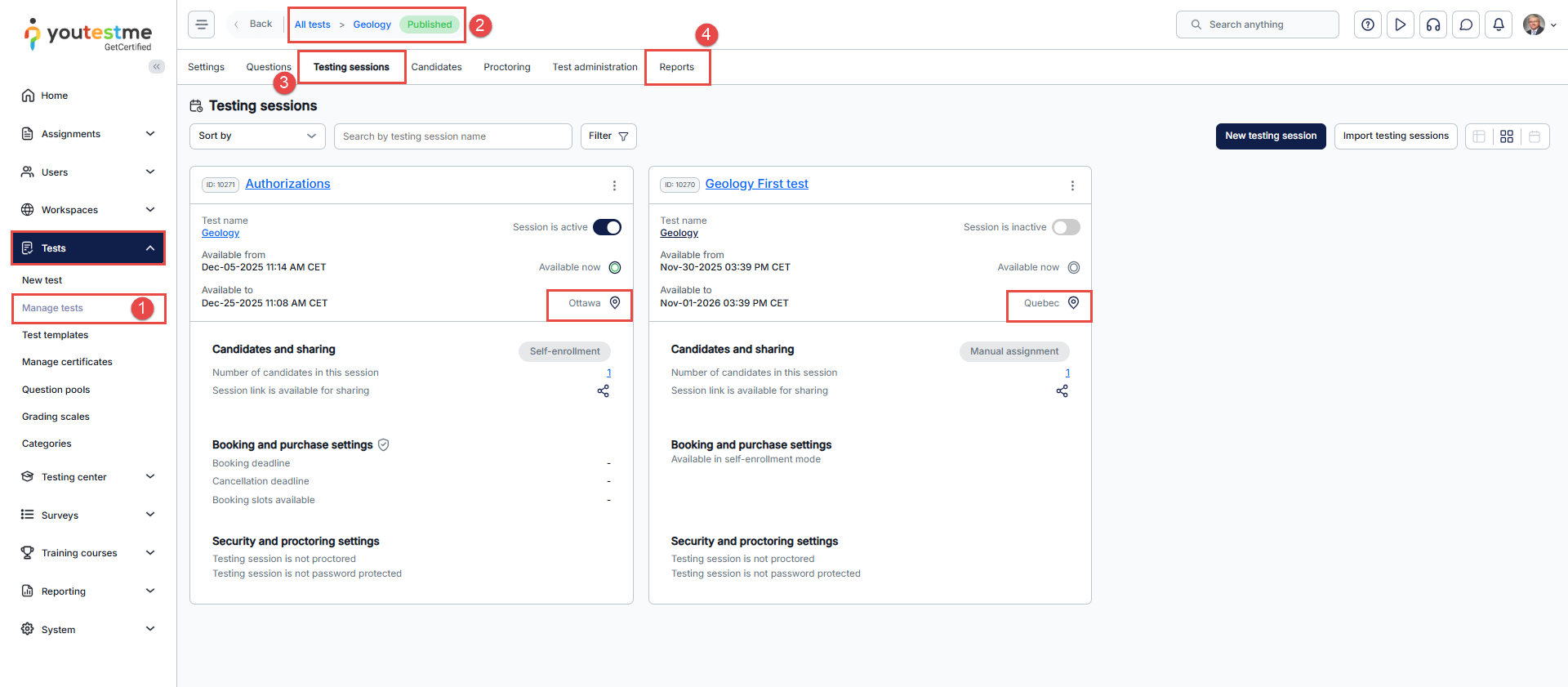Click the New testing session button
1568x687 pixels.
(1270, 136)
